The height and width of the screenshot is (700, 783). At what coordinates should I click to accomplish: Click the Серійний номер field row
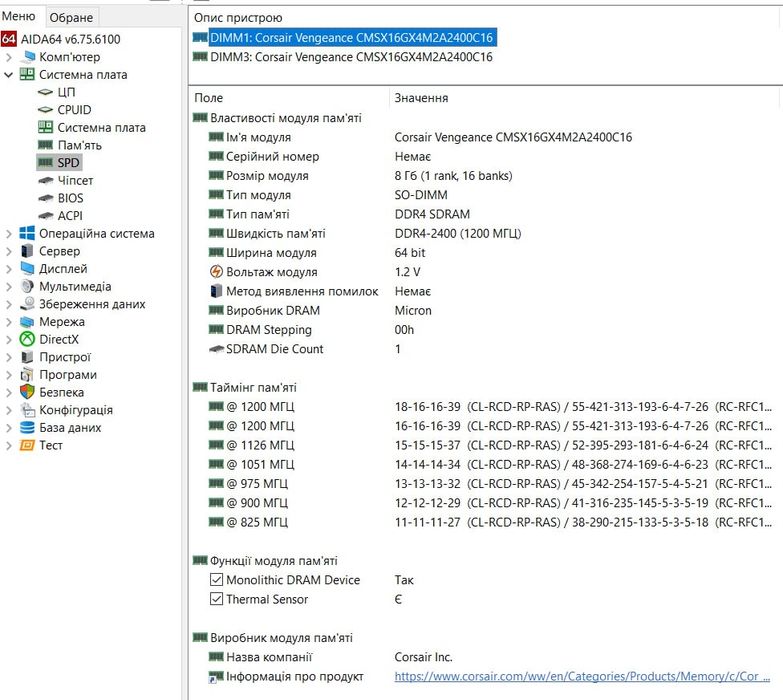[x=484, y=156]
